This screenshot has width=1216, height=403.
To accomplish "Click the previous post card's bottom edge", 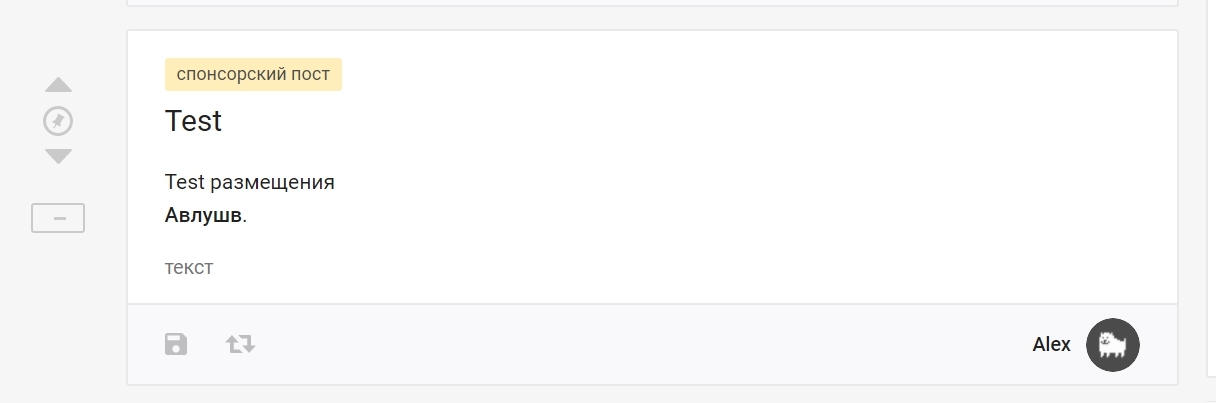I will point(650,3).
